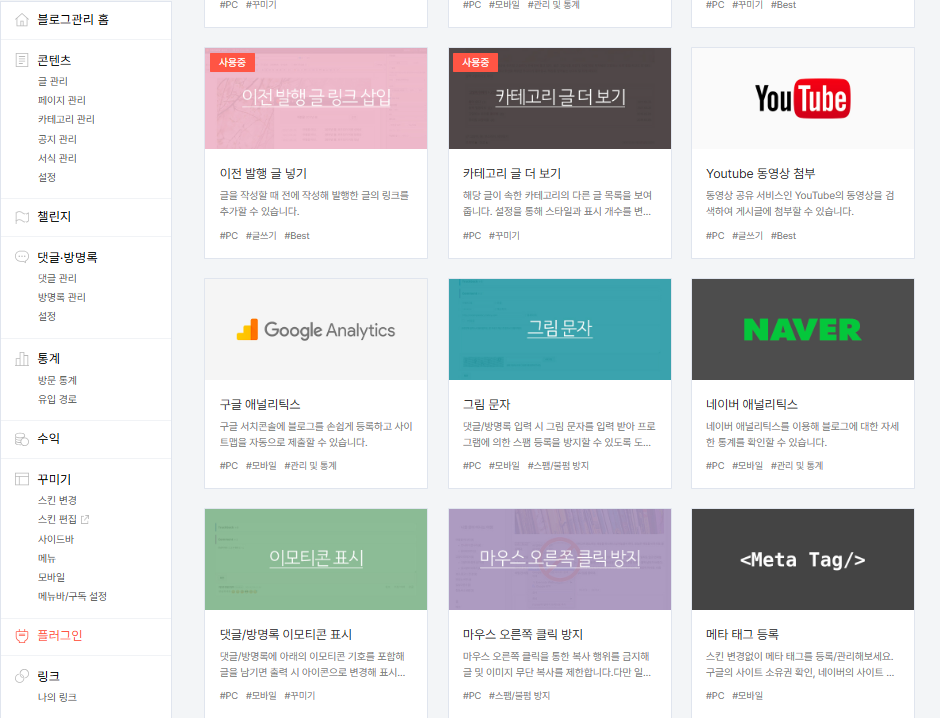940x718 pixels.
Task: Open the Google Analytics plugin thumbnail
Action: [x=316, y=329]
